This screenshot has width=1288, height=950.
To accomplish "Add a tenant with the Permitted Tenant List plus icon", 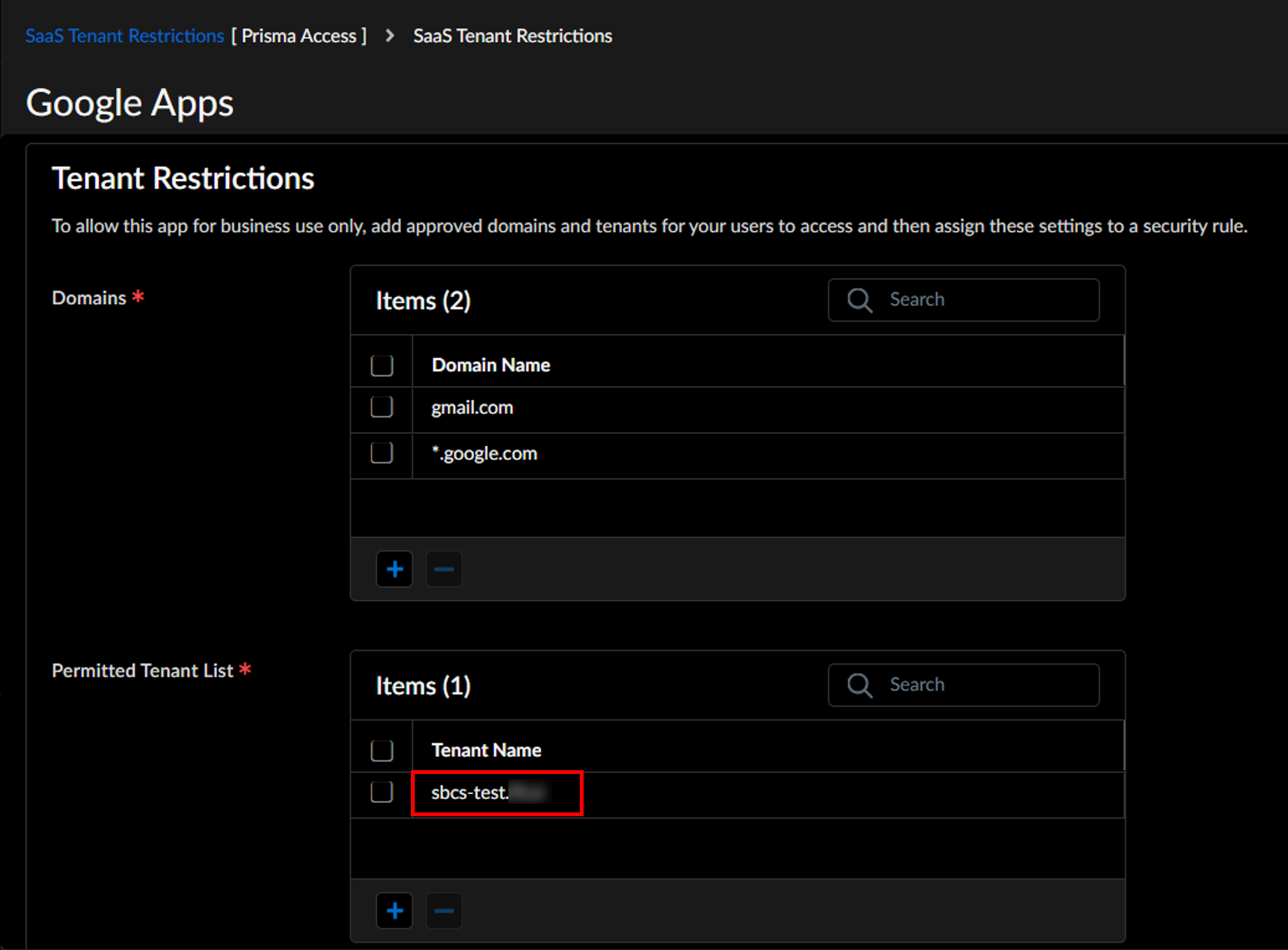I will click(394, 910).
